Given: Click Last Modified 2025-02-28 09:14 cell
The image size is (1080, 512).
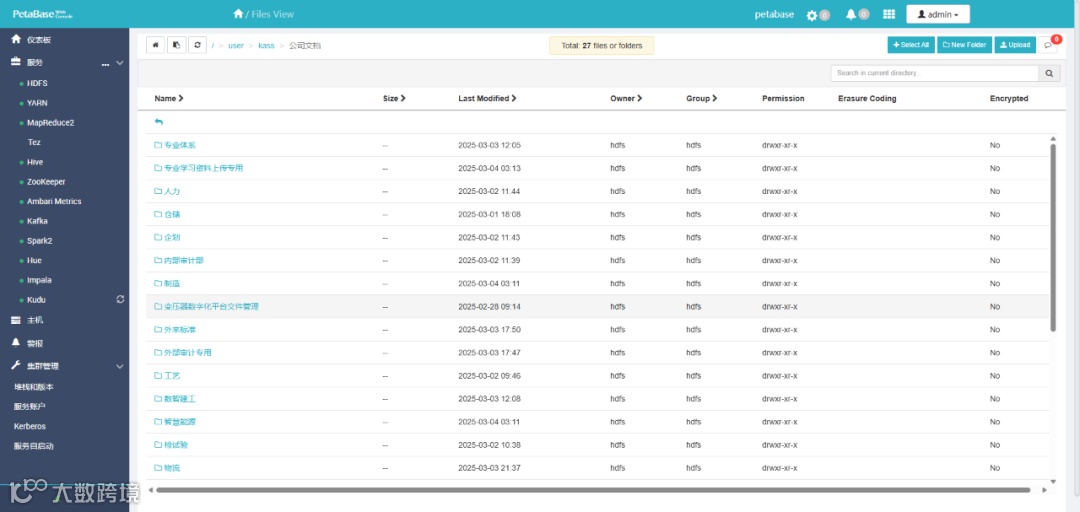Looking at the screenshot, I should click(x=489, y=307).
